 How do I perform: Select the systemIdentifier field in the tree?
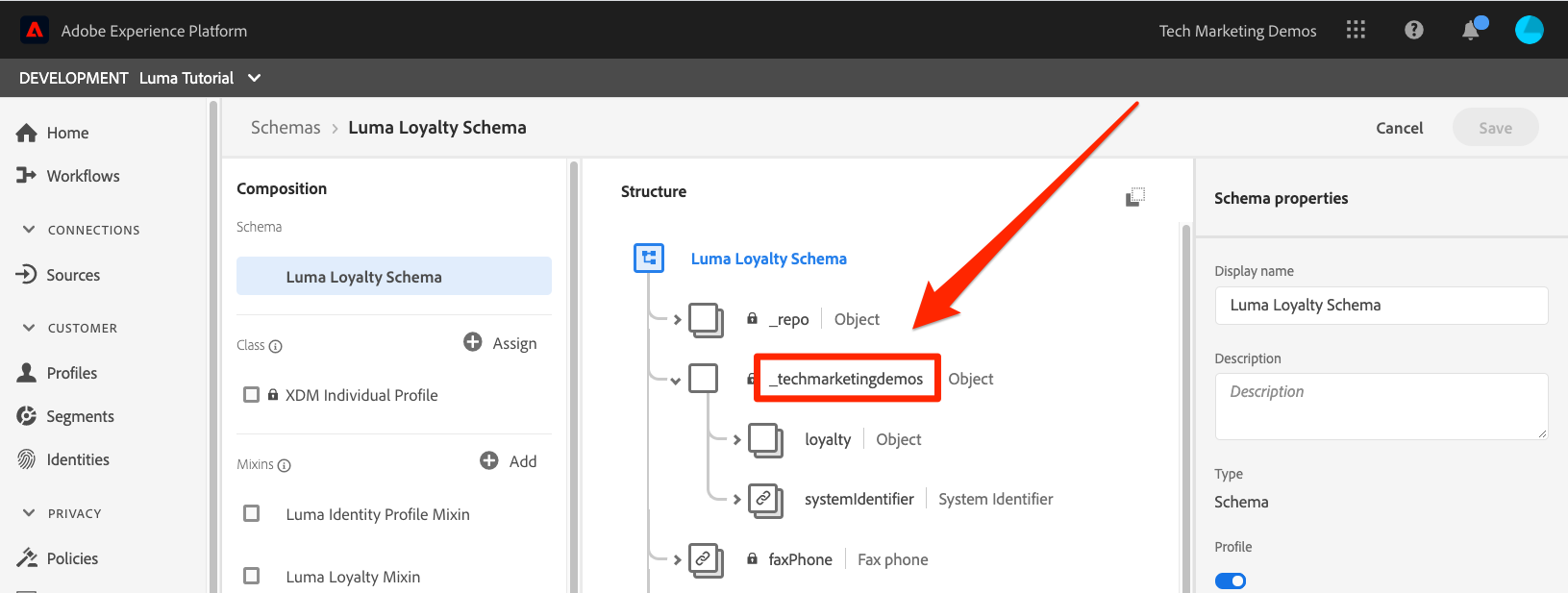859,499
